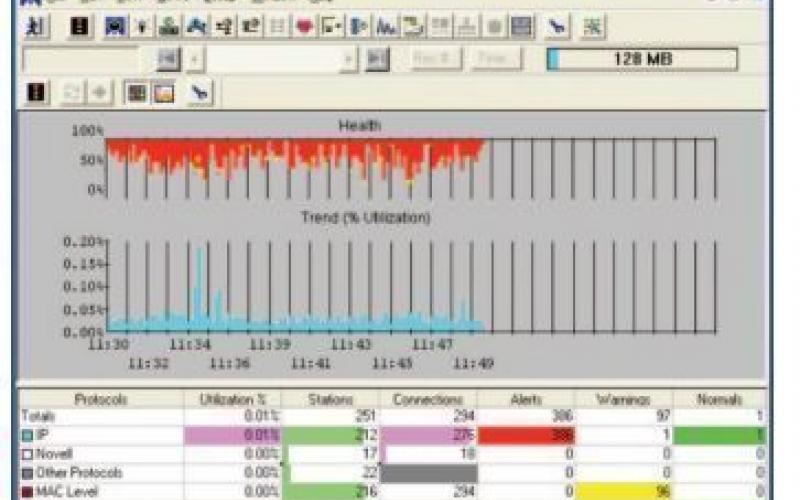Click the button right of the second dropdown
The height and width of the screenshot is (500, 800).
tap(376, 59)
